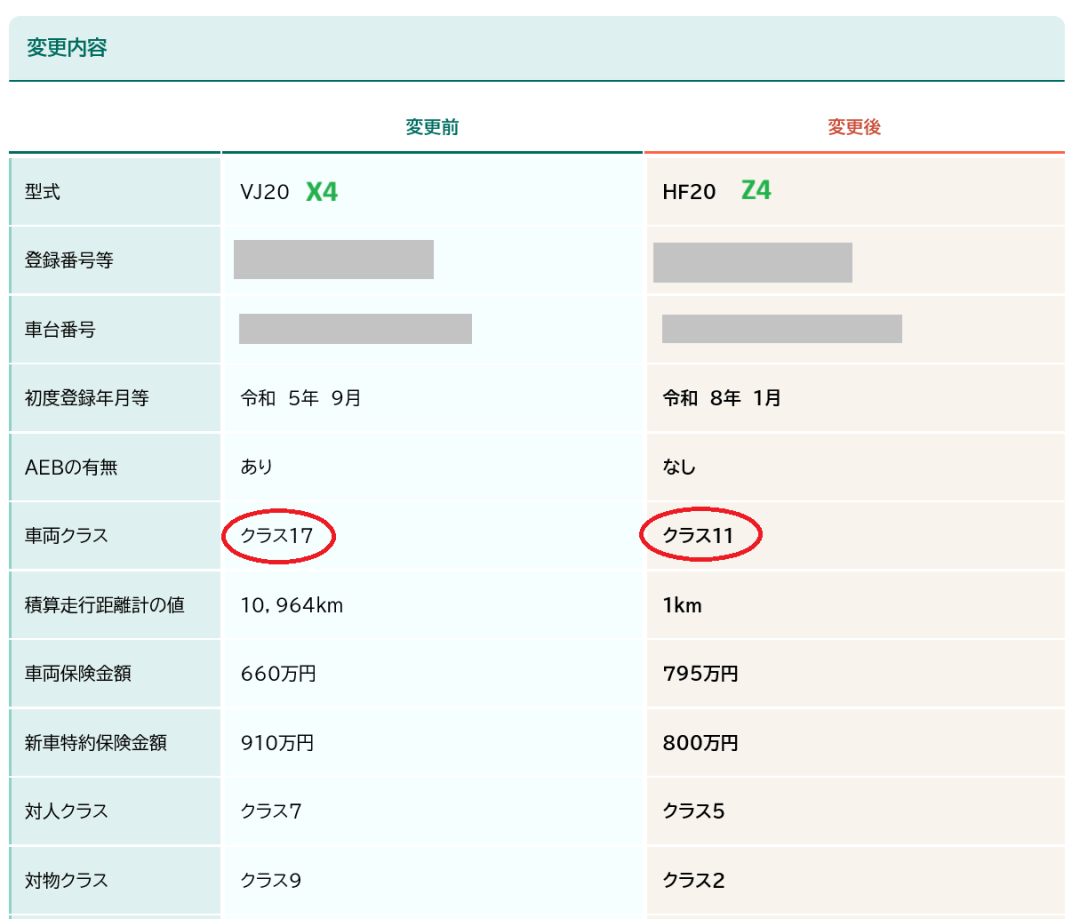This screenshot has width=1080, height=919.
Task: Click the 対人クラス row label
Action: (66, 811)
